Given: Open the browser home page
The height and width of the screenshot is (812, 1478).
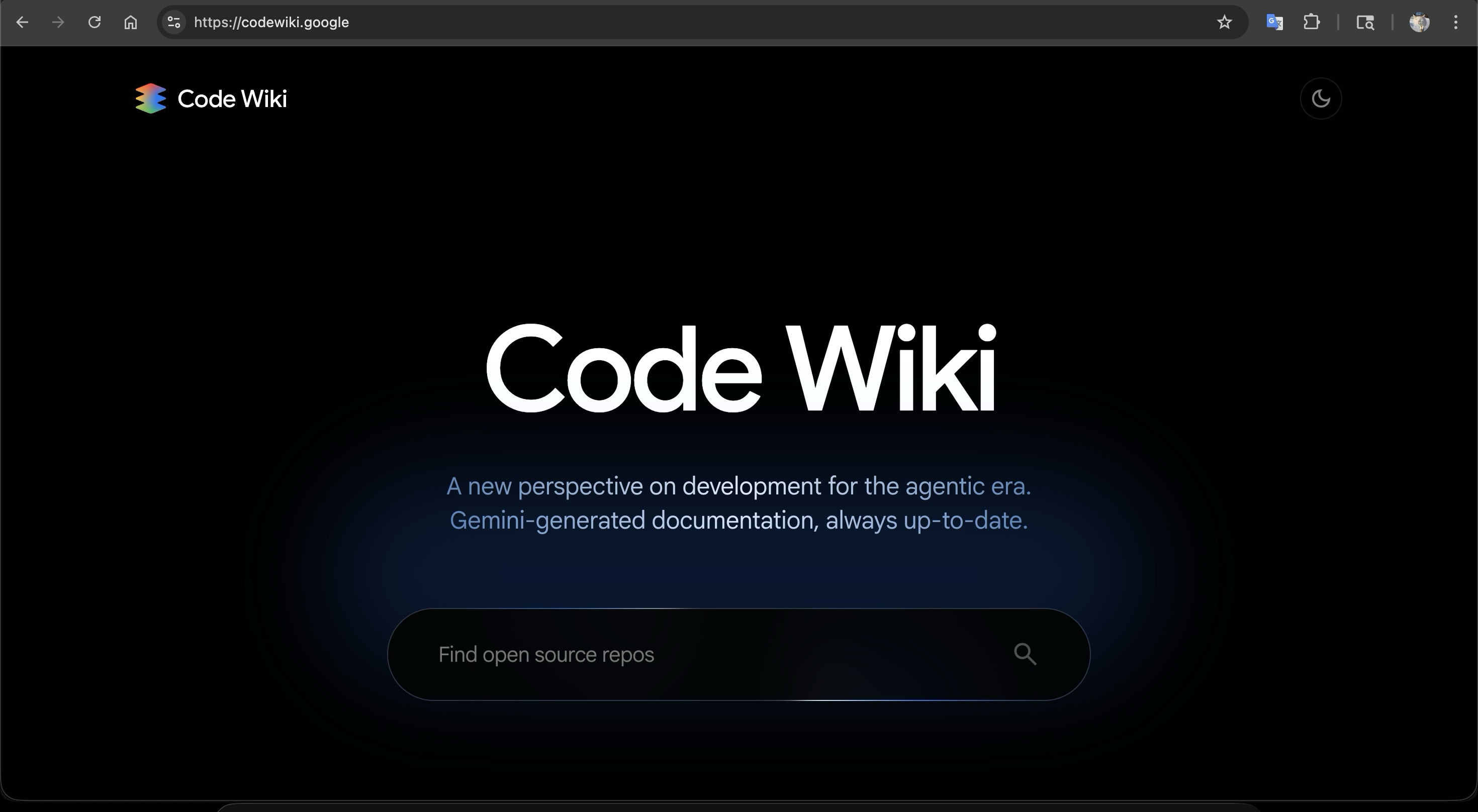Looking at the screenshot, I should click(x=131, y=23).
